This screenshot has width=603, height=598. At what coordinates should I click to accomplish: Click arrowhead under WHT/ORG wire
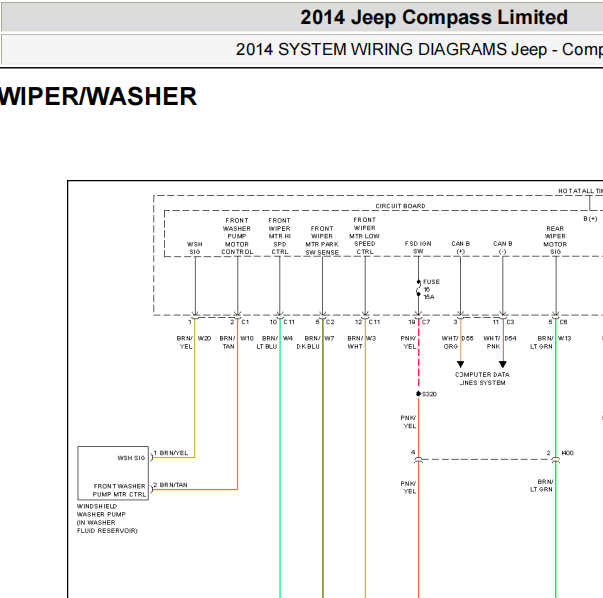(x=460, y=364)
